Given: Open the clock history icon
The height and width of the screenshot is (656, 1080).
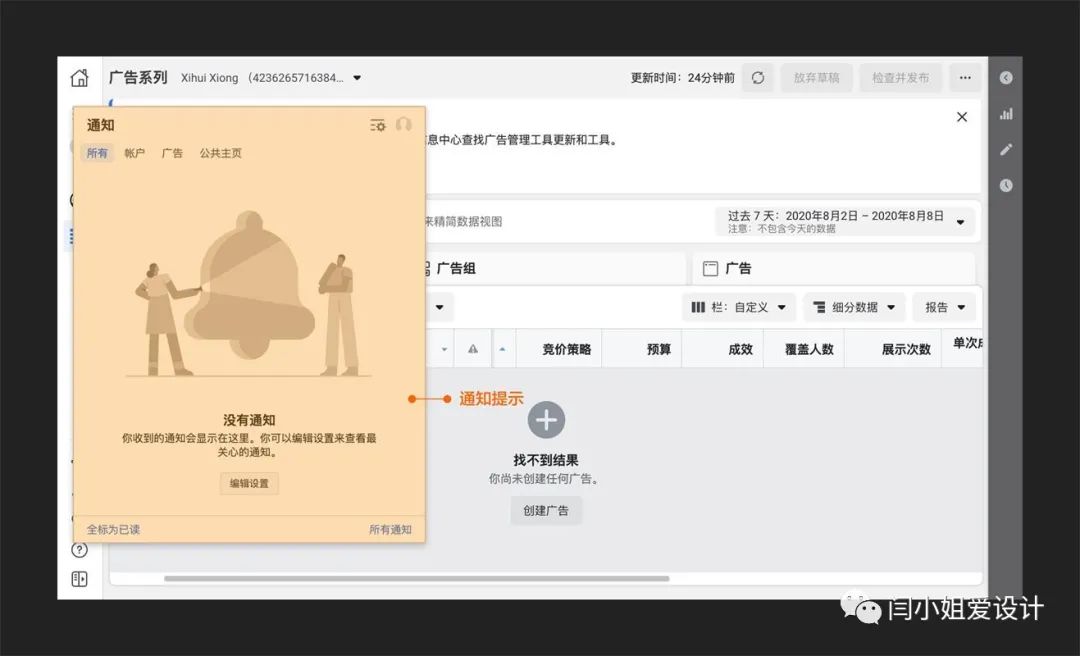Looking at the screenshot, I should click(1006, 185).
